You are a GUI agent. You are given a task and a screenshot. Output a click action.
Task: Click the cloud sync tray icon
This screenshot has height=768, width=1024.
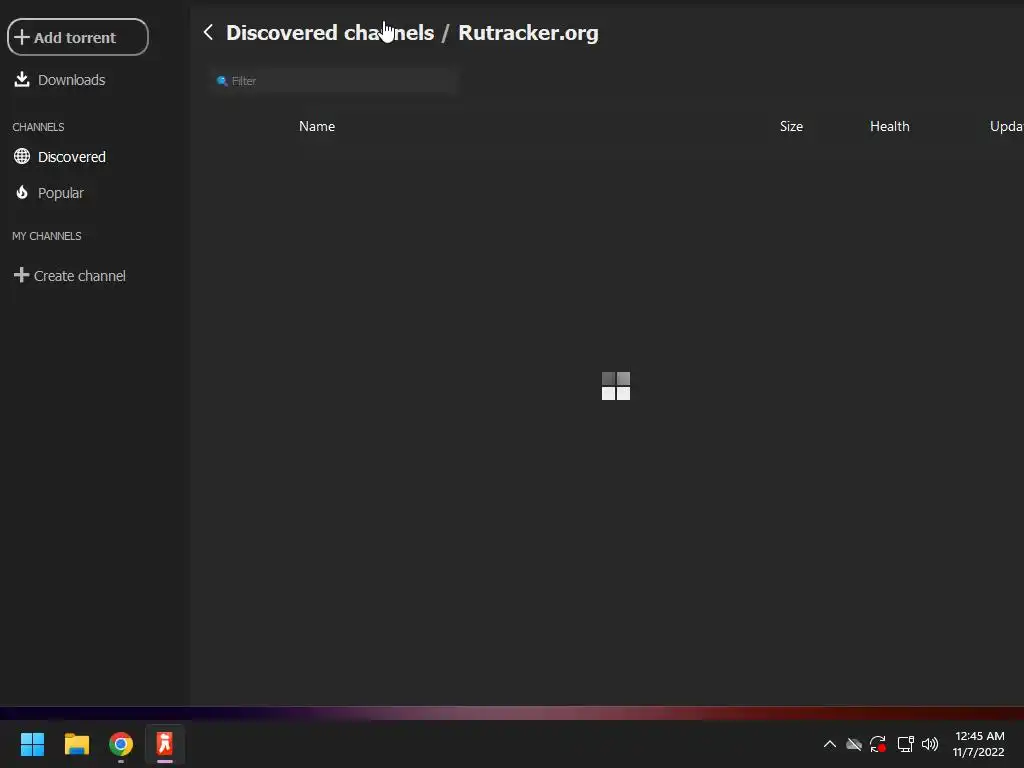(x=854, y=744)
